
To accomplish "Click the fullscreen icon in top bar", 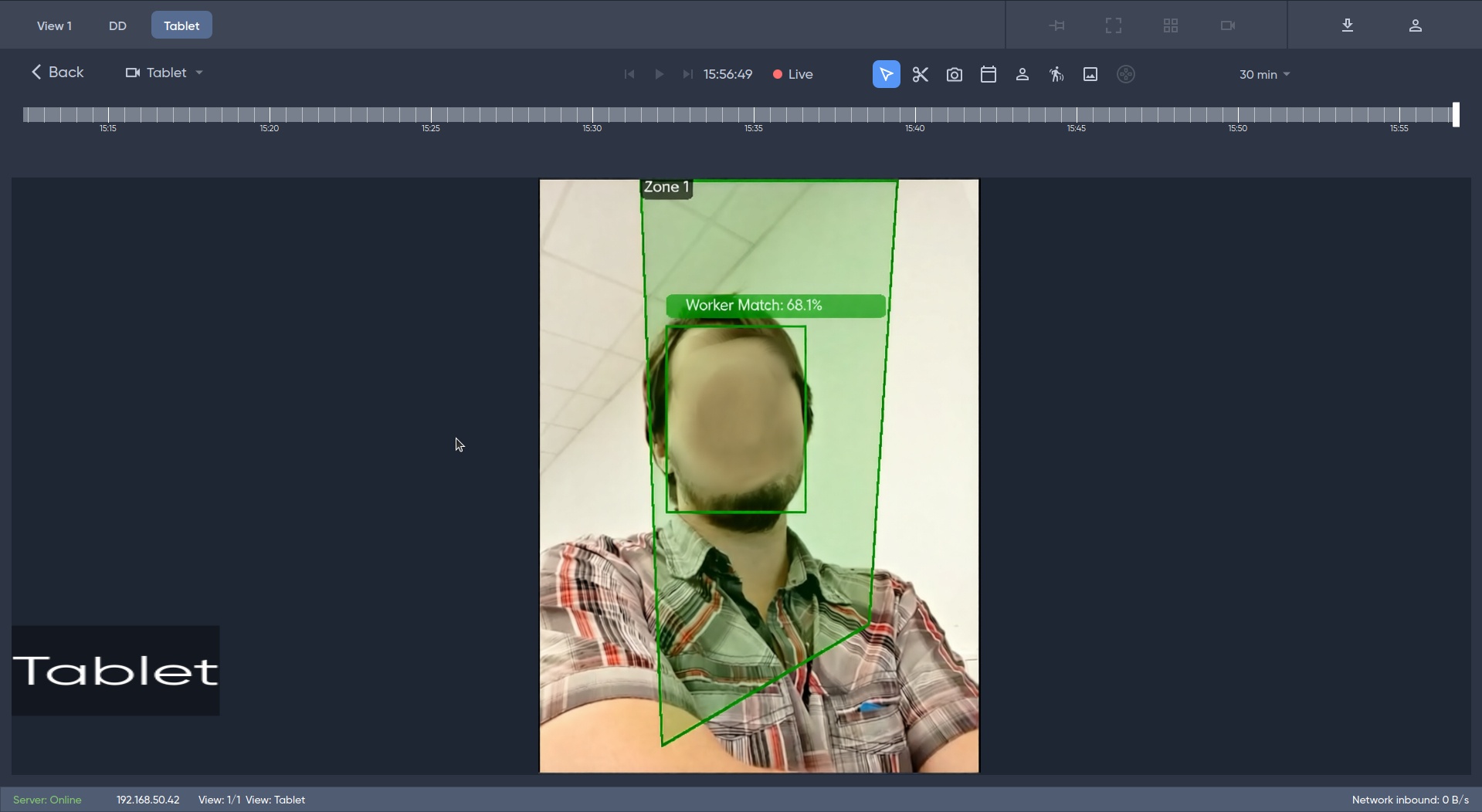I will [1113, 25].
